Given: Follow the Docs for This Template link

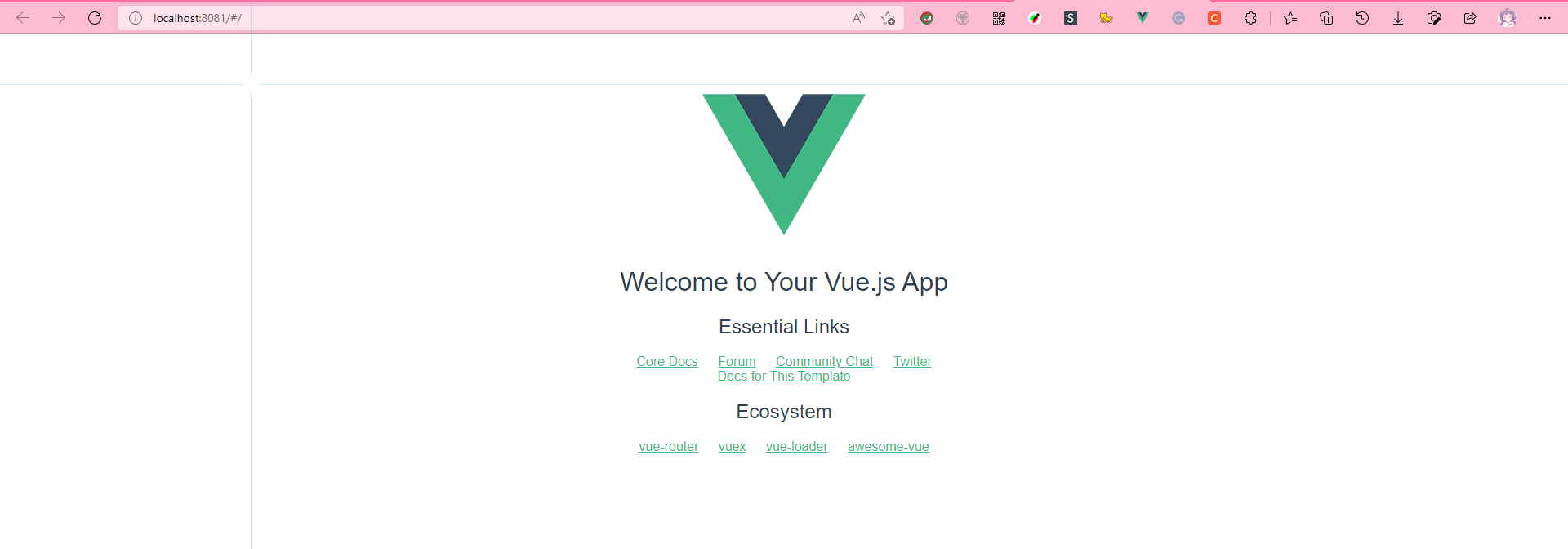Looking at the screenshot, I should (x=784, y=376).
